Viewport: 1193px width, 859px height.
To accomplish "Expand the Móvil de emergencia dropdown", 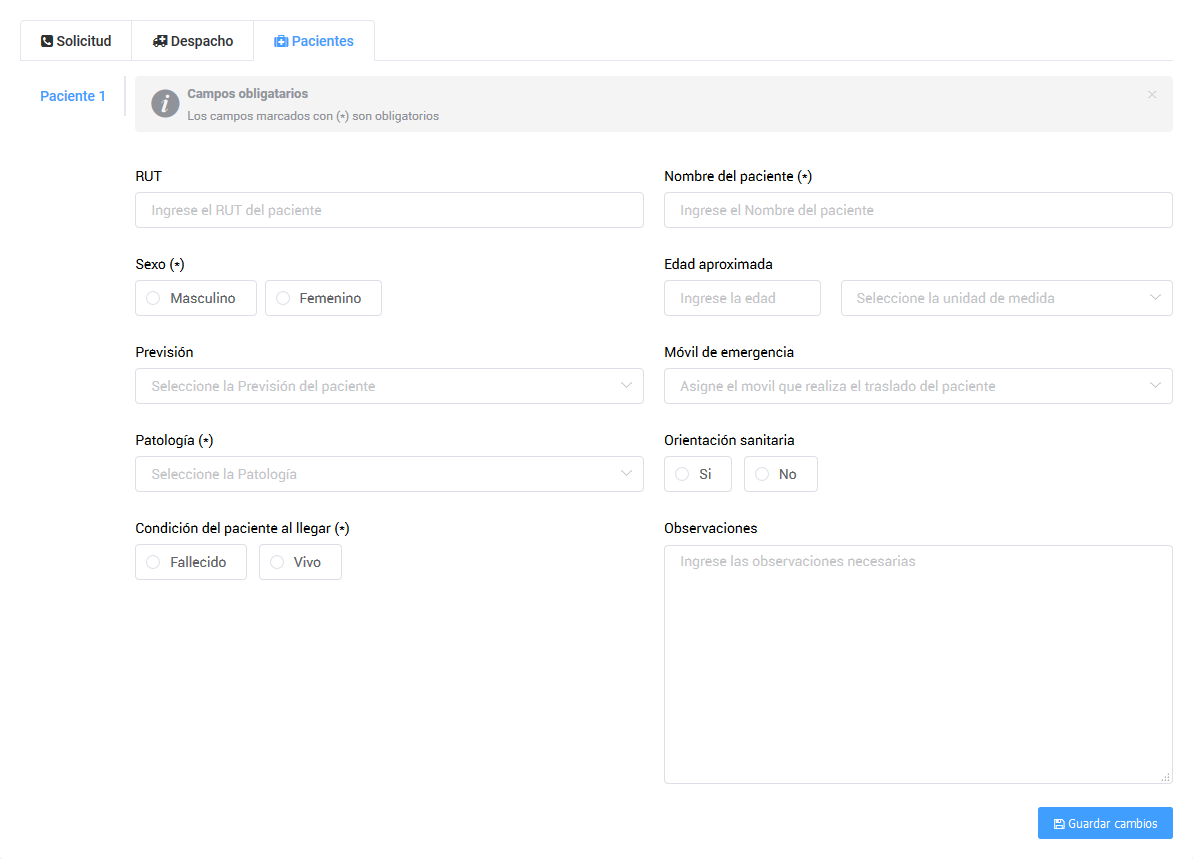I will point(917,386).
